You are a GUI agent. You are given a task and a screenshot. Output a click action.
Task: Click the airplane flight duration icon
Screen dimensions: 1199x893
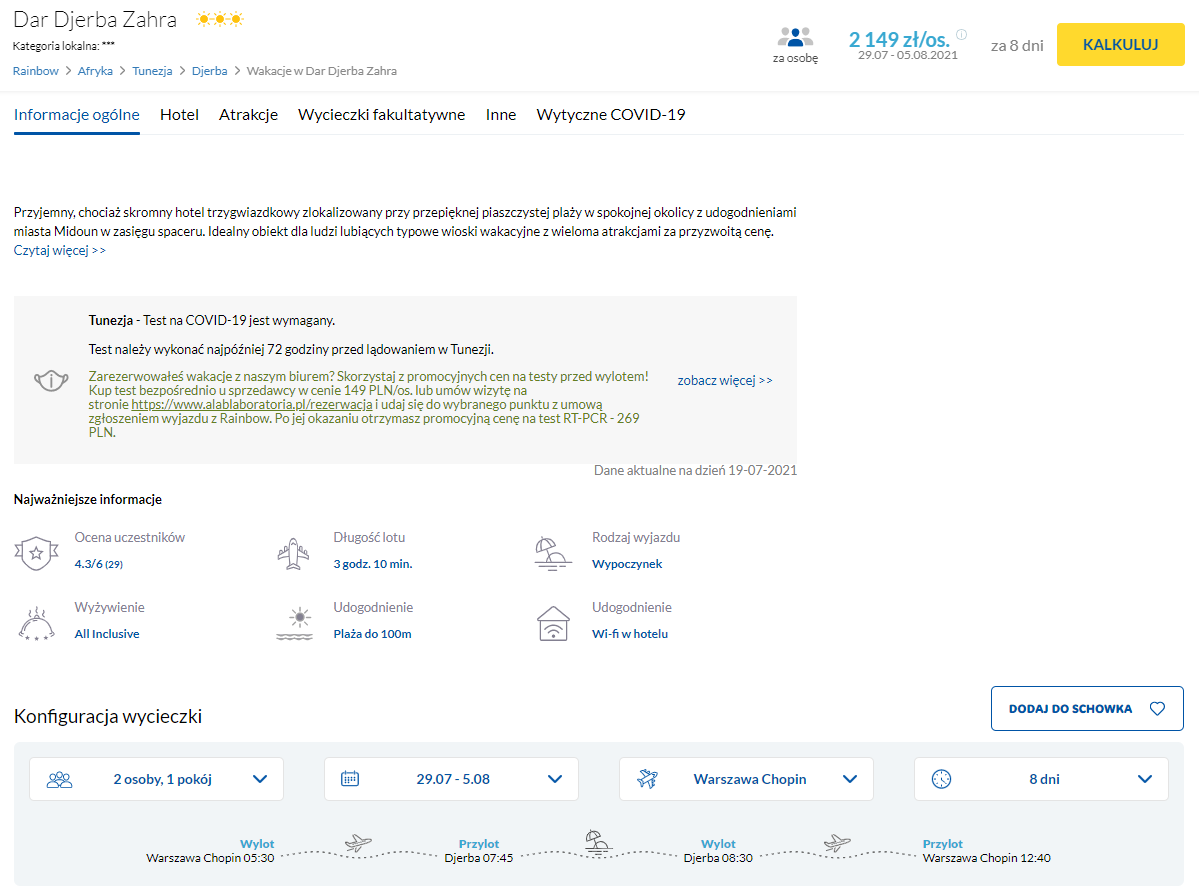tap(294, 551)
